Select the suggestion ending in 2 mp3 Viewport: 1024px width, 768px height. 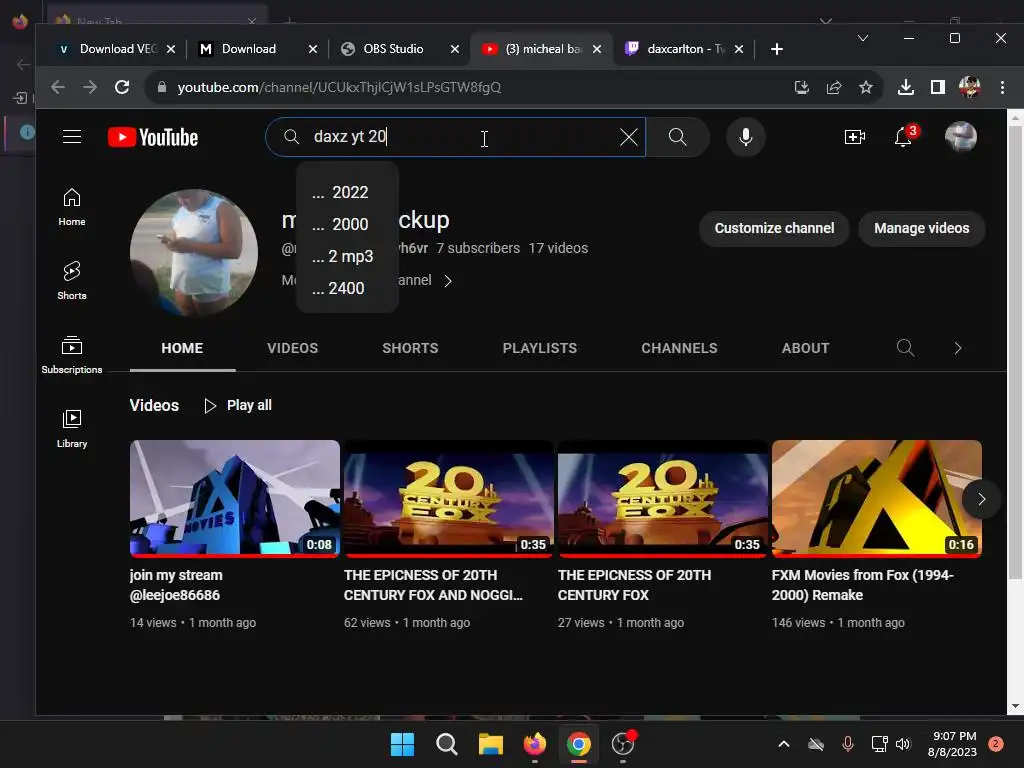(x=347, y=256)
